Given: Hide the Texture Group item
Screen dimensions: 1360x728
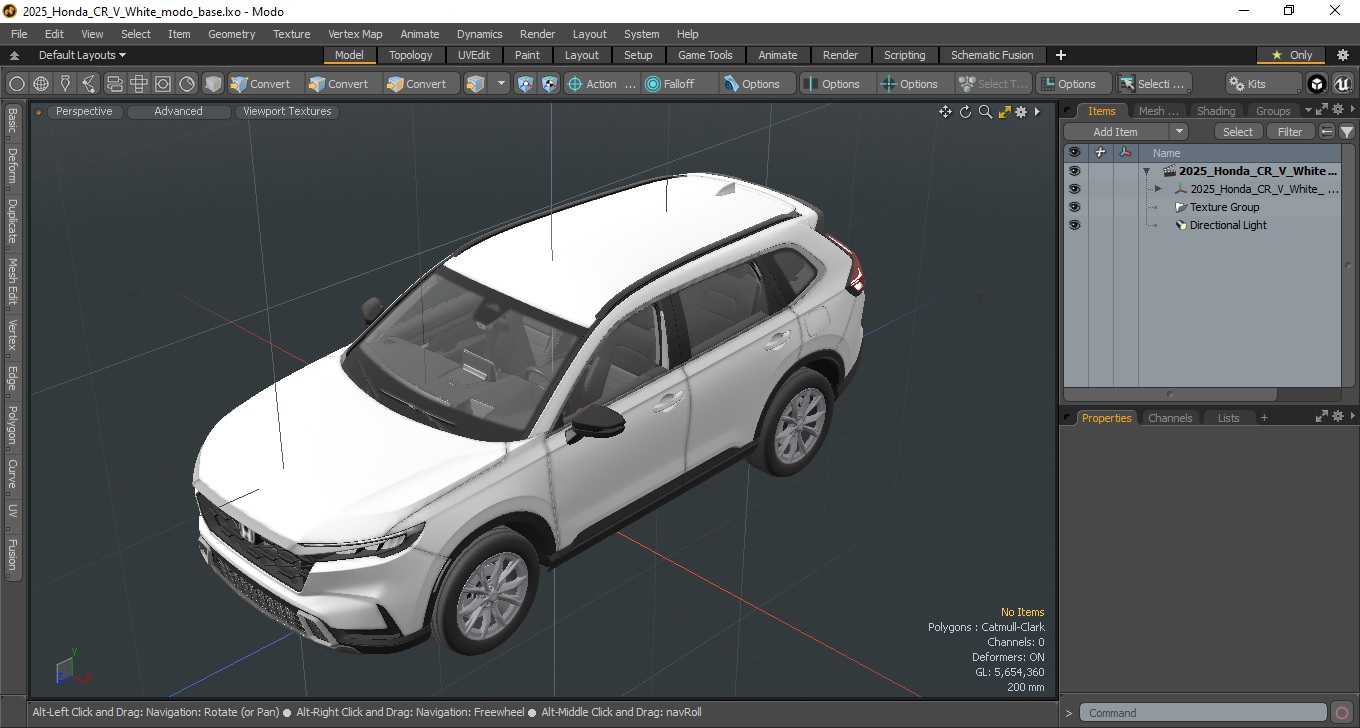Looking at the screenshot, I should point(1074,207).
